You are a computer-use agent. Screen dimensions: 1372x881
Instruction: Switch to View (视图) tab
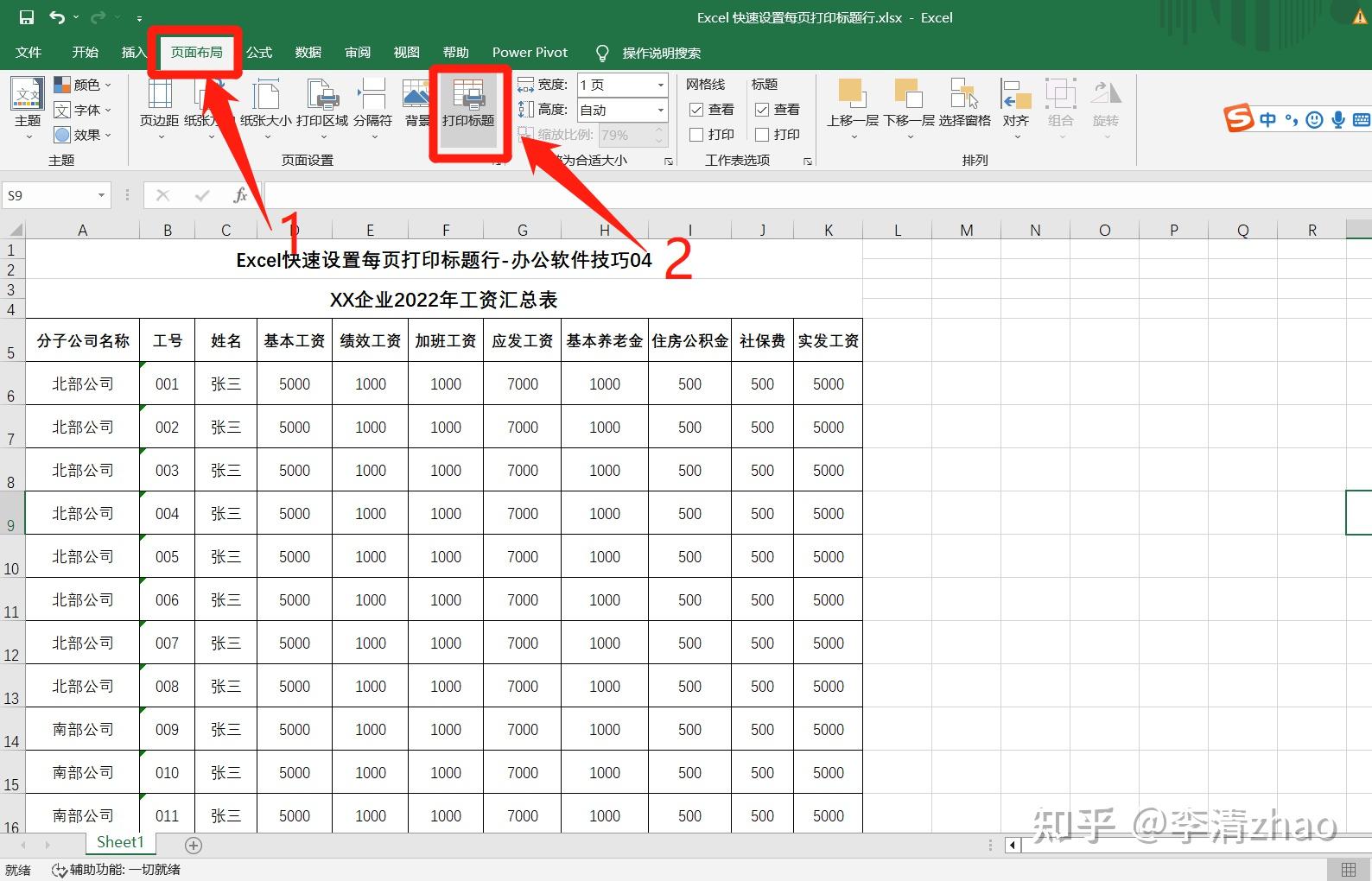pyautogui.click(x=407, y=53)
